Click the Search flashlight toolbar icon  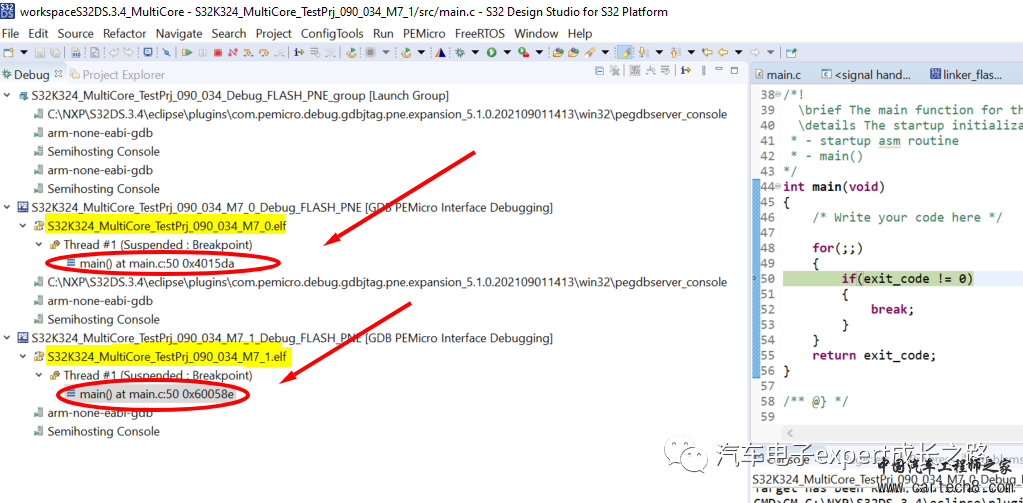590,52
